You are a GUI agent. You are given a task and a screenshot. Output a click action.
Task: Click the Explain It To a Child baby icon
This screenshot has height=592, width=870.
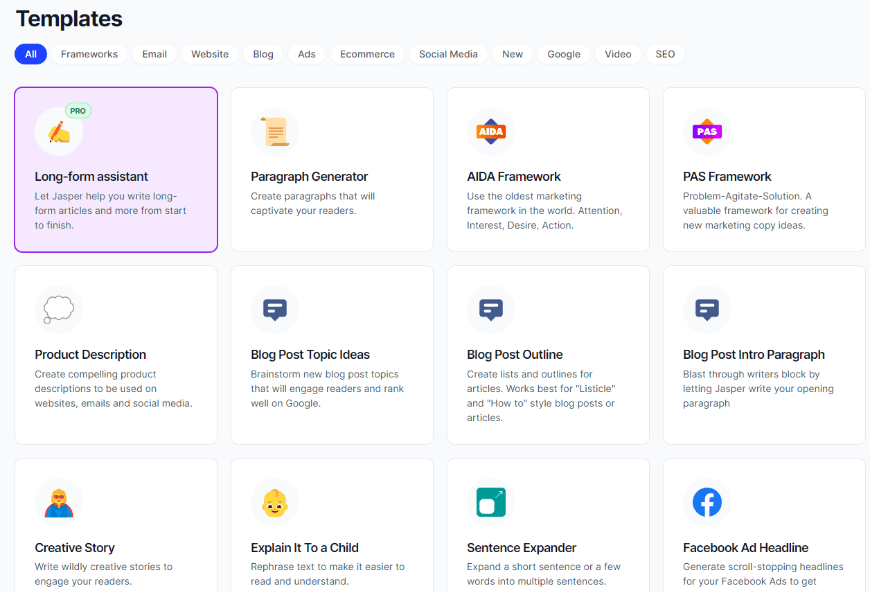(275, 503)
